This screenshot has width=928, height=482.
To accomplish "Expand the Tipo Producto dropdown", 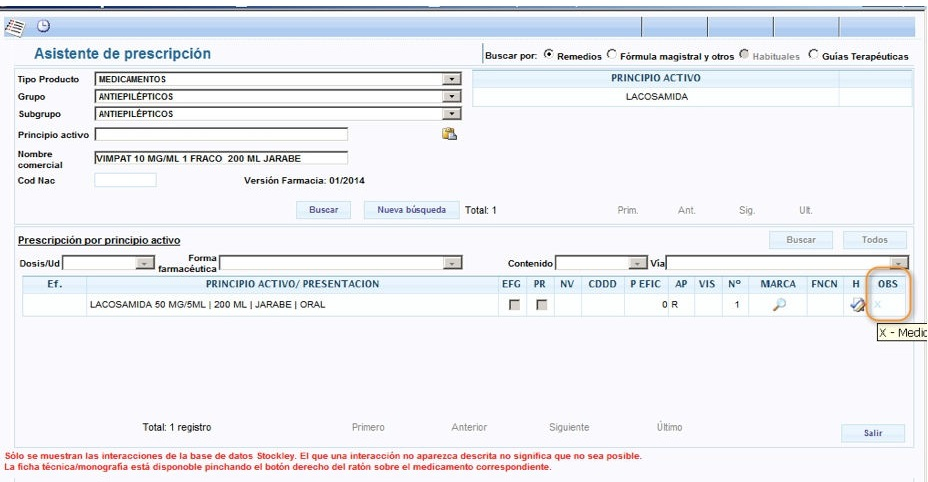I will (x=452, y=79).
